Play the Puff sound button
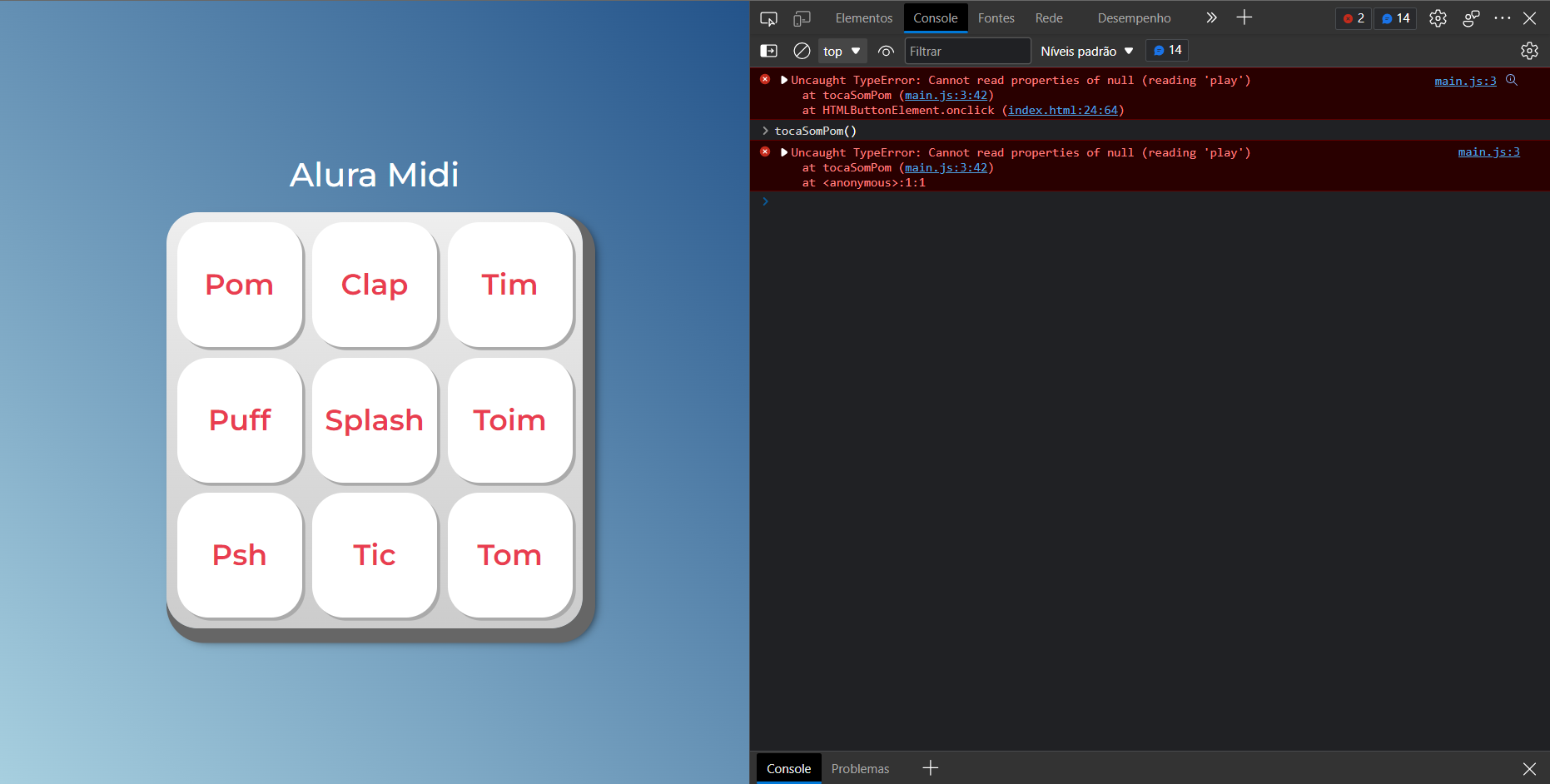 [x=240, y=420]
